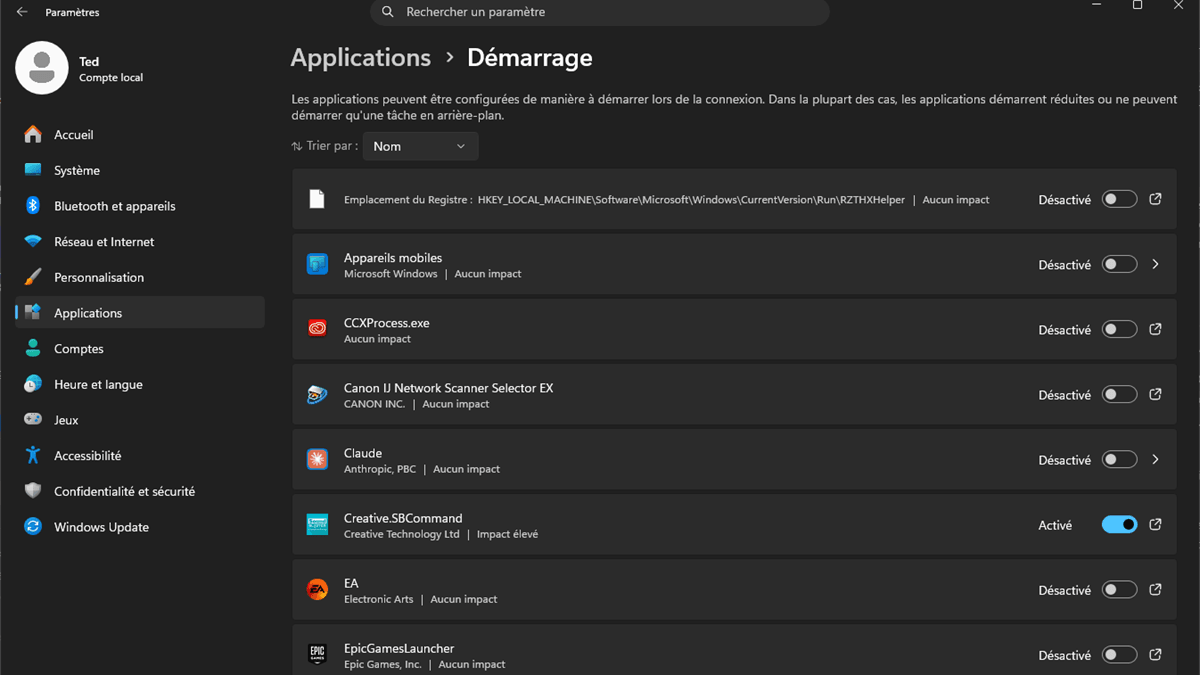This screenshot has width=1200, height=675.
Task: Click the Jeux sidebar entry
Action: pos(140,420)
